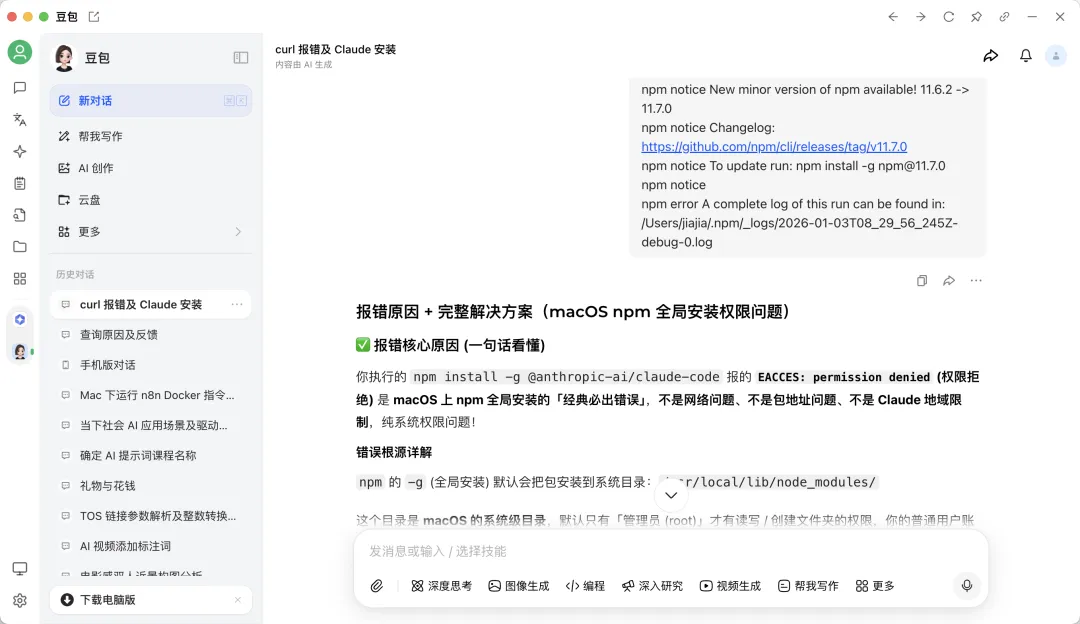Open the user account avatar at top right
This screenshot has width=1080, height=624.
point(1055,56)
